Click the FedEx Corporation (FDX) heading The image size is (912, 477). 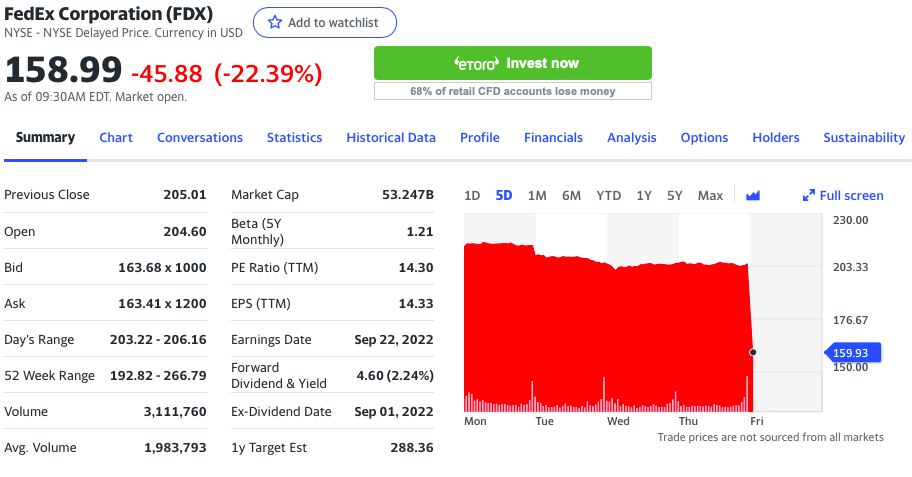(109, 13)
